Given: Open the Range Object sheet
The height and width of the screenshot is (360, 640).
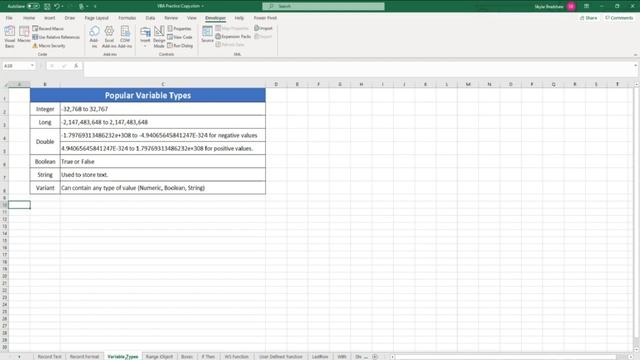Looking at the screenshot, I should click(159, 356).
